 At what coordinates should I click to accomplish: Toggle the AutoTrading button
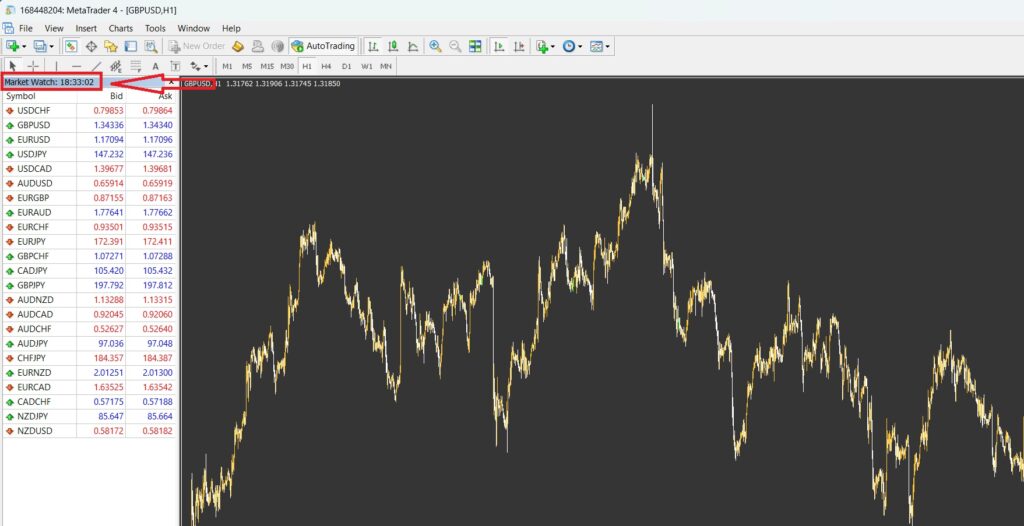[323, 46]
